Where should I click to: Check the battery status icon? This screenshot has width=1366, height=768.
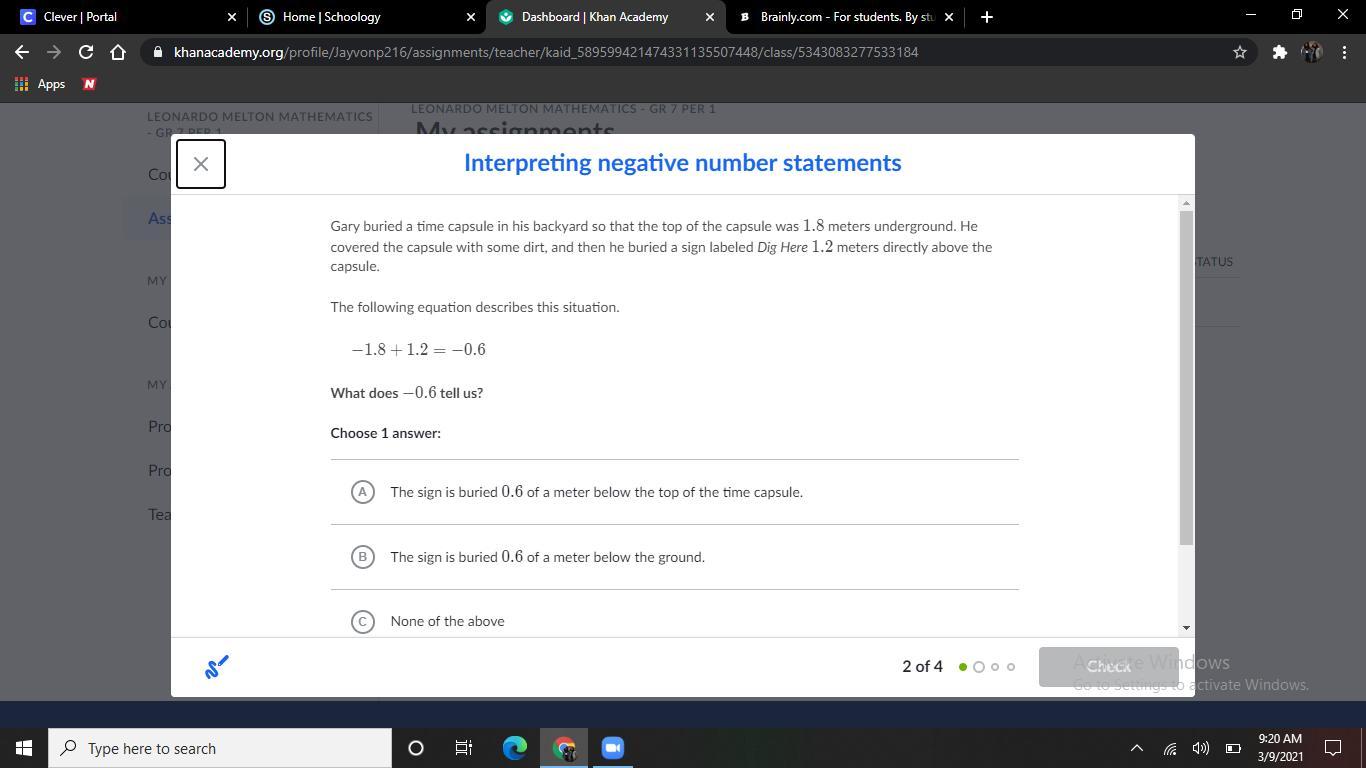[1233, 748]
